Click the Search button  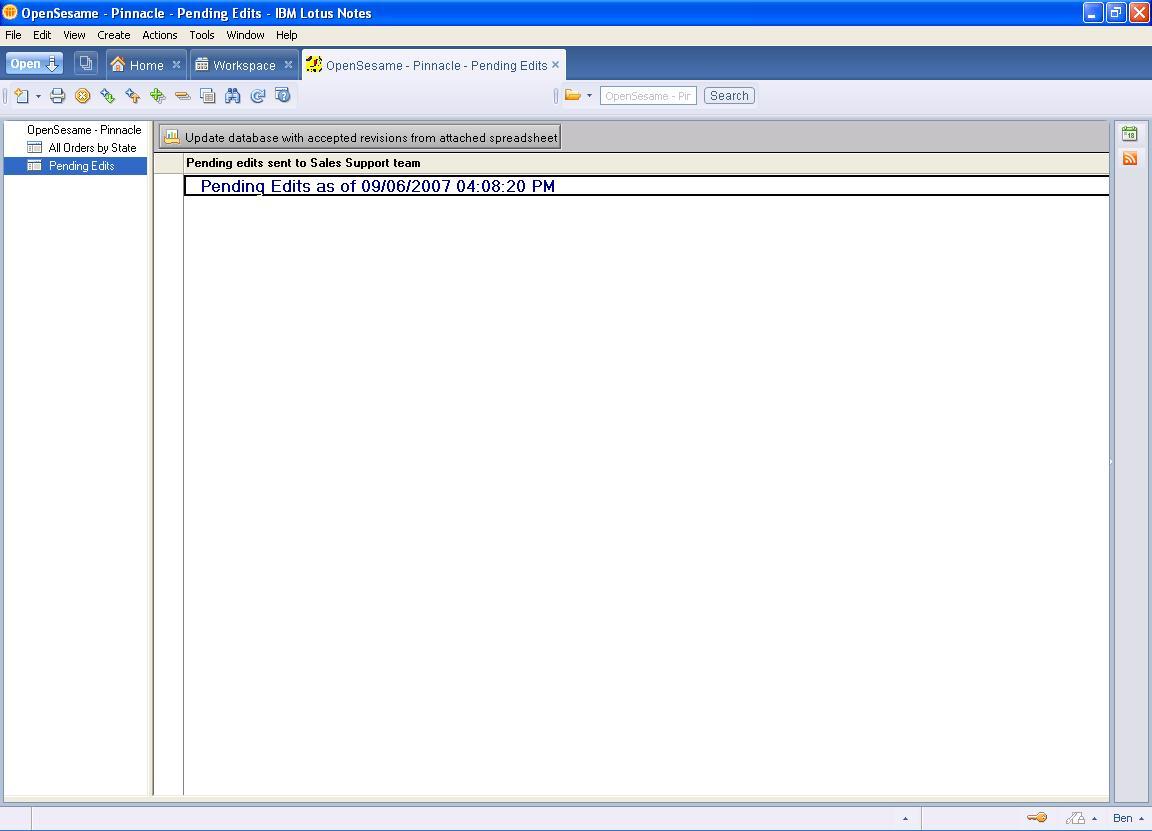(729, 96)
